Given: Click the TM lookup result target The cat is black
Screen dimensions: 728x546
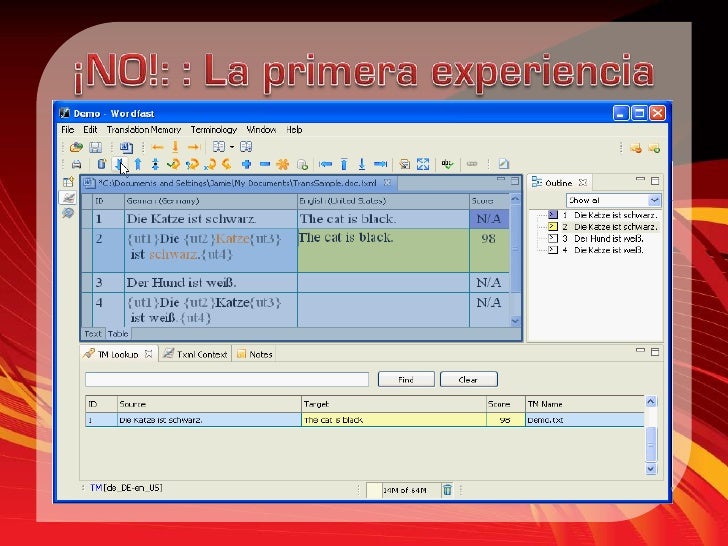Looking at the screenshot, I should [393, 420].
